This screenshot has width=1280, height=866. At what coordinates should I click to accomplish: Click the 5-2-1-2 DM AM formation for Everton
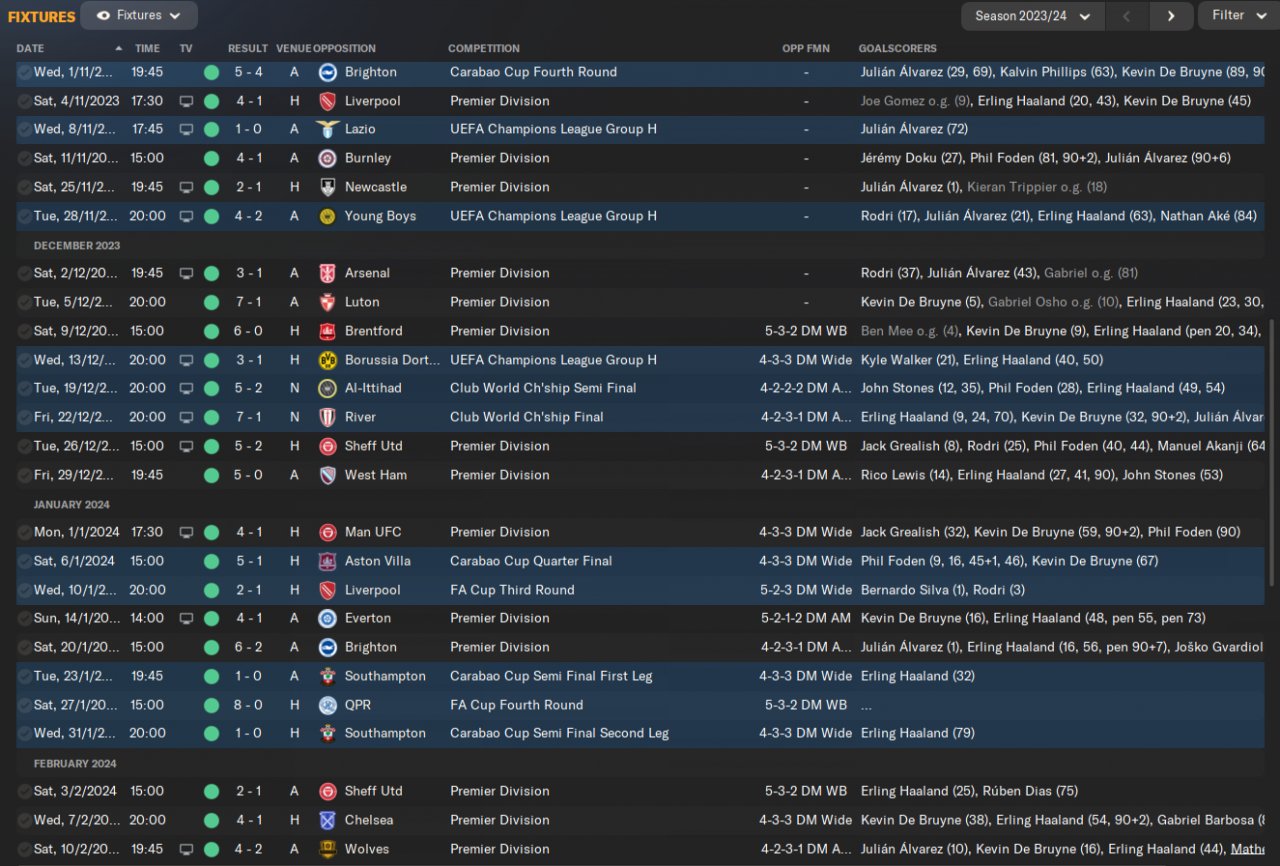(x=806, y=618)
